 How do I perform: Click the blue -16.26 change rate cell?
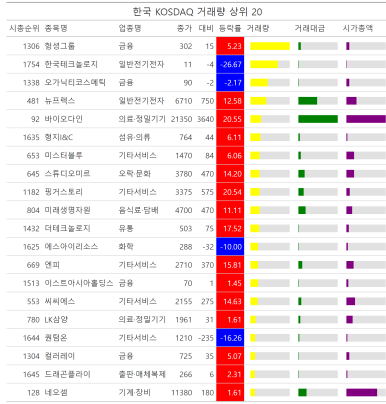(x=230, y=338)
